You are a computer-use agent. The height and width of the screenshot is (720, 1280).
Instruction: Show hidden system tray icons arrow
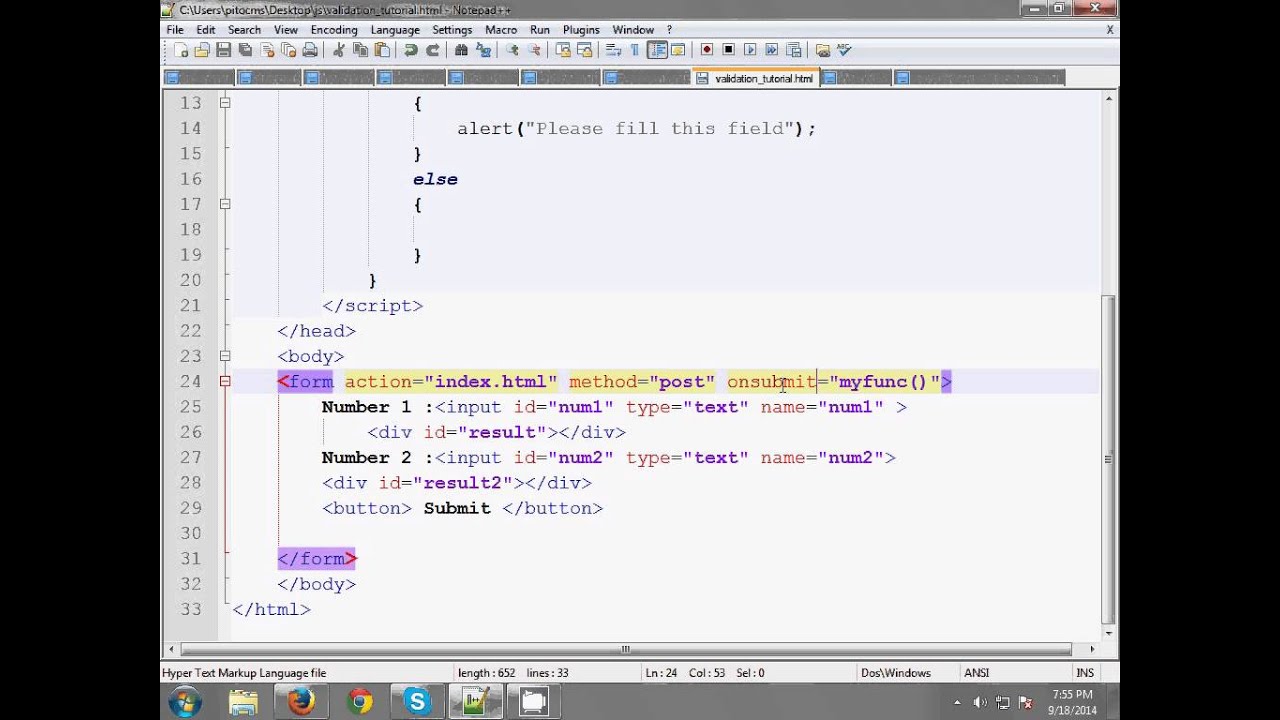pyautogui.click(x=957, y=703)
